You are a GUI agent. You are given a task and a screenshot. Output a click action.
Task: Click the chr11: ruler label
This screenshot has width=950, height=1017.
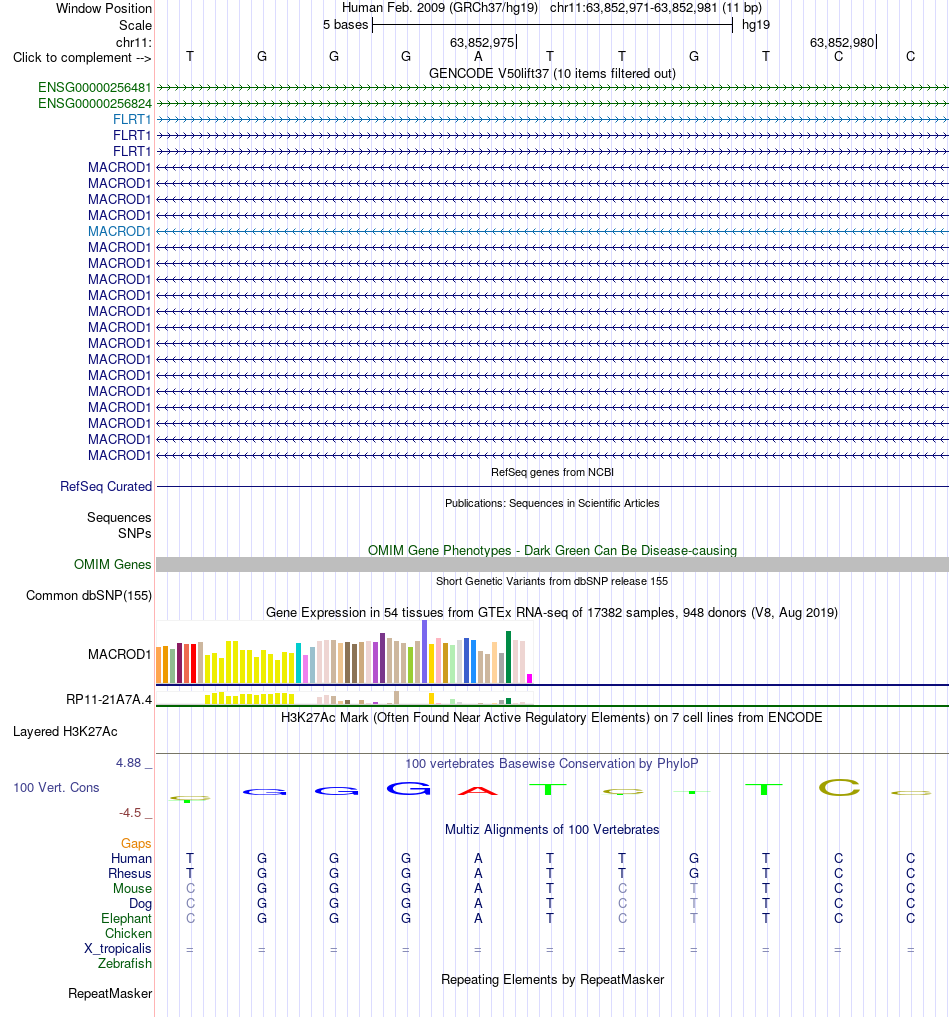tap(134, 42)
